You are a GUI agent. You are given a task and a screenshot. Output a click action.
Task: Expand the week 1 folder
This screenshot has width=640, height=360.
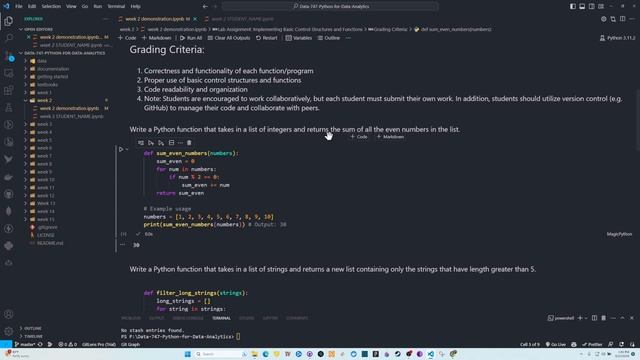(x=44, y=93)
